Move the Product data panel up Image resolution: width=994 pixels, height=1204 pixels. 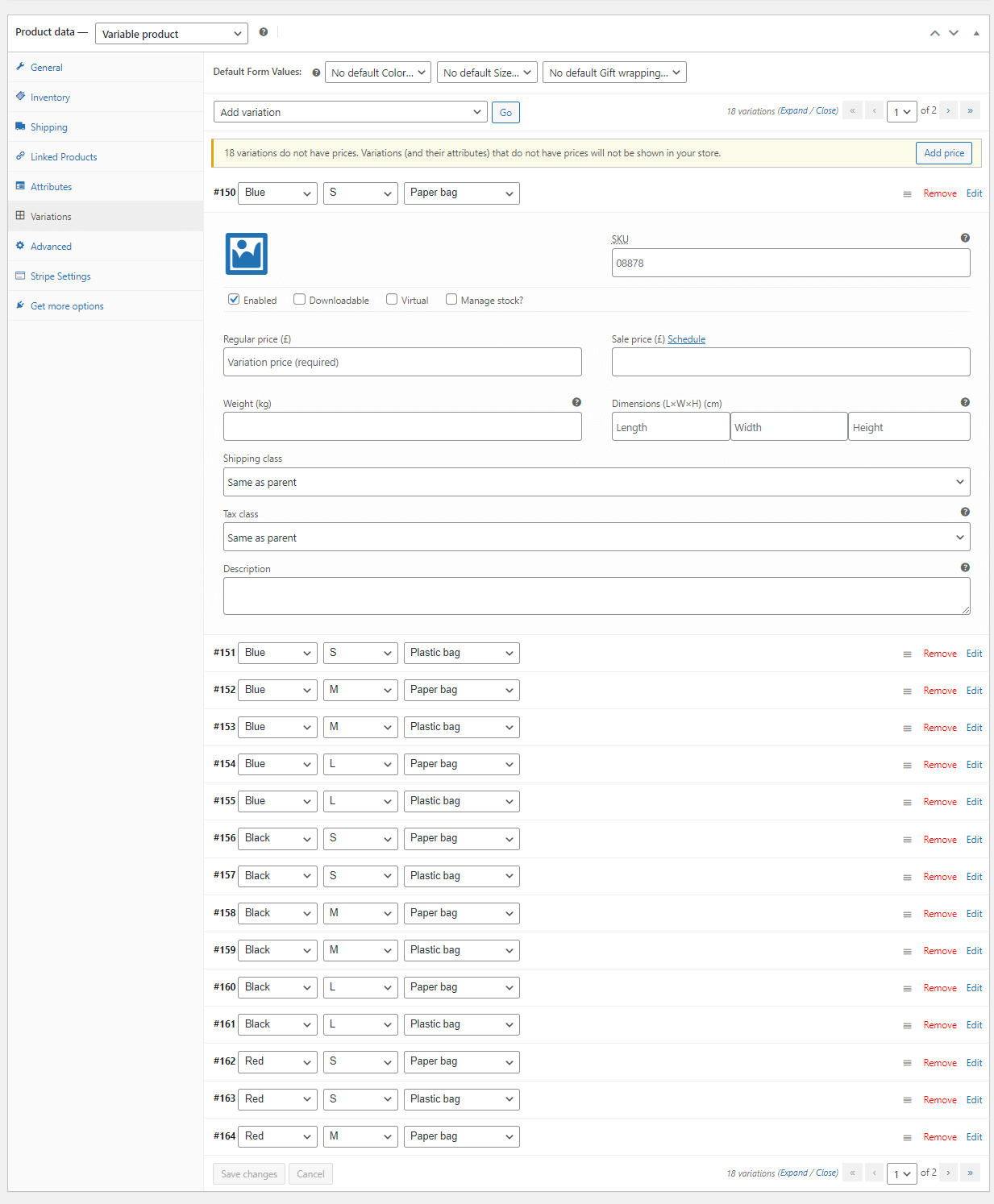coord(934,33)
